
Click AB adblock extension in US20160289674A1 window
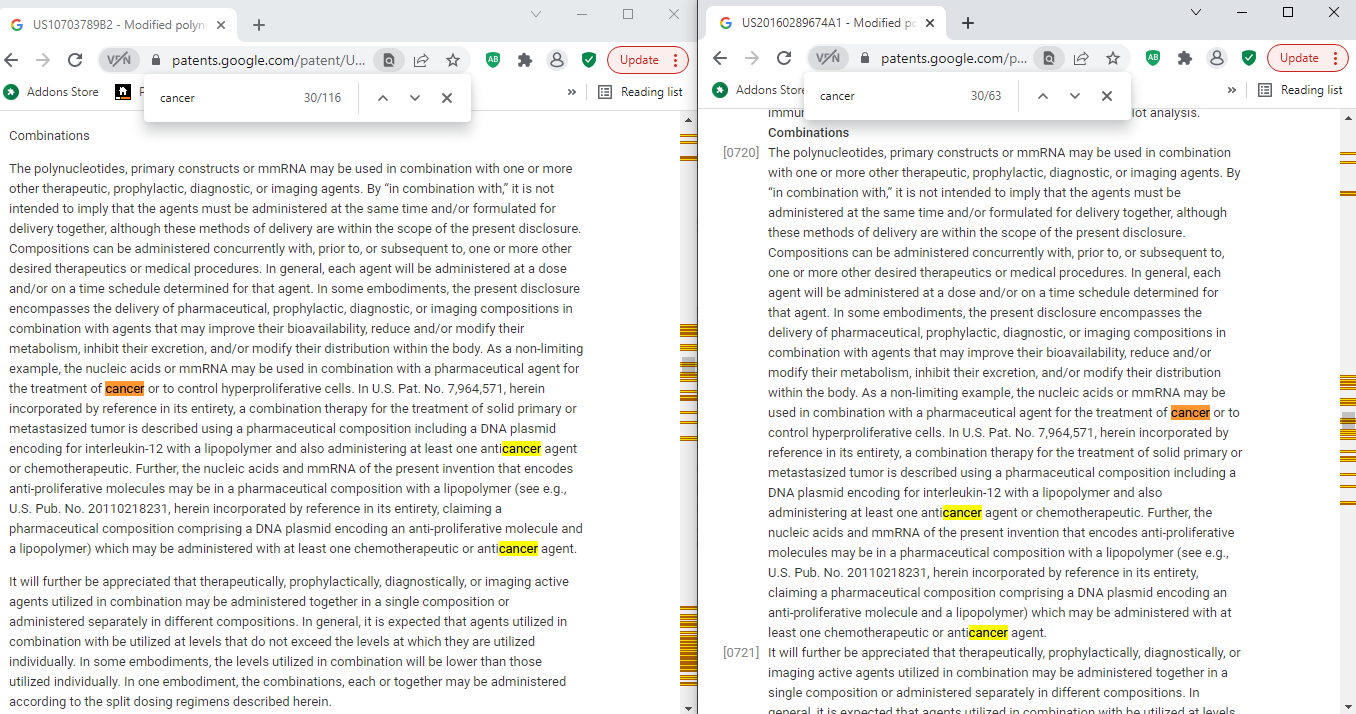point(1153,59)
